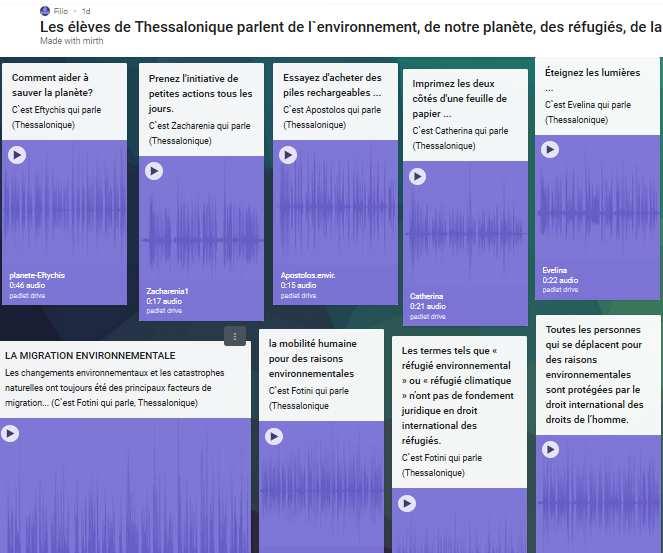This screenshot has height=553, width=663.
Task: Click the Apostolos.envir audio file name
Action: (308, 275)
